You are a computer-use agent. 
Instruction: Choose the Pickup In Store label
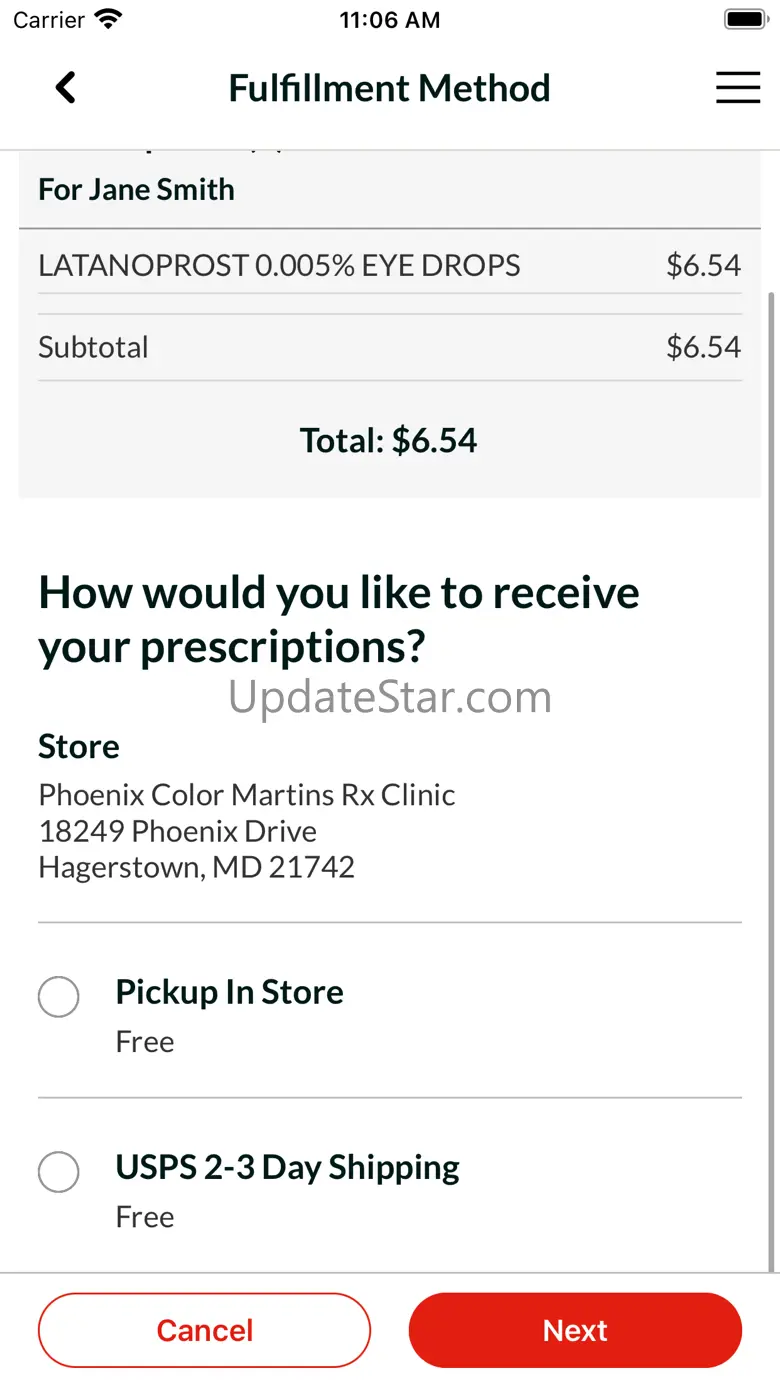[x=229, y=992]
